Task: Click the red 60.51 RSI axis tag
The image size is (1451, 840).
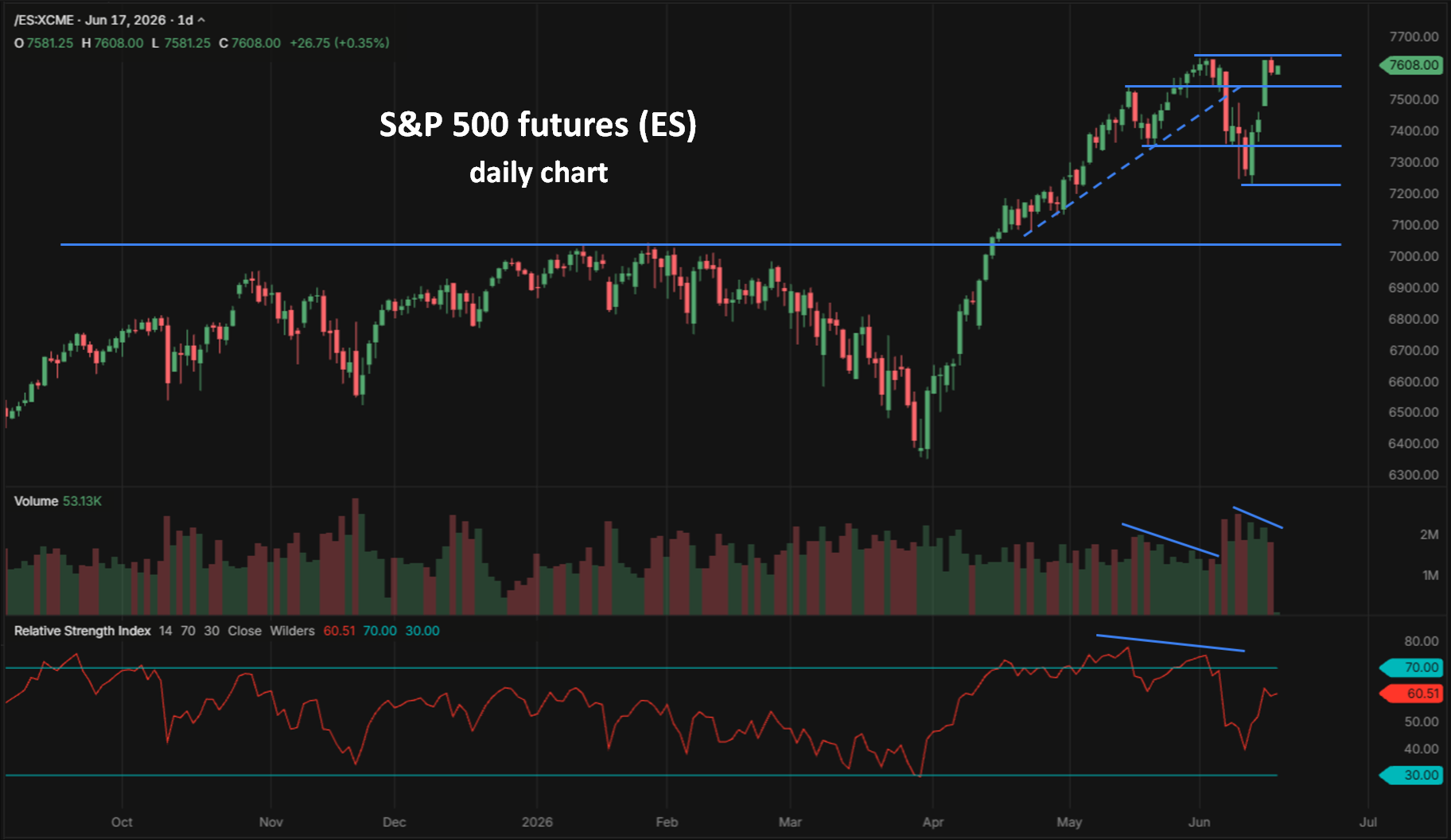Action: [1412, 694]
